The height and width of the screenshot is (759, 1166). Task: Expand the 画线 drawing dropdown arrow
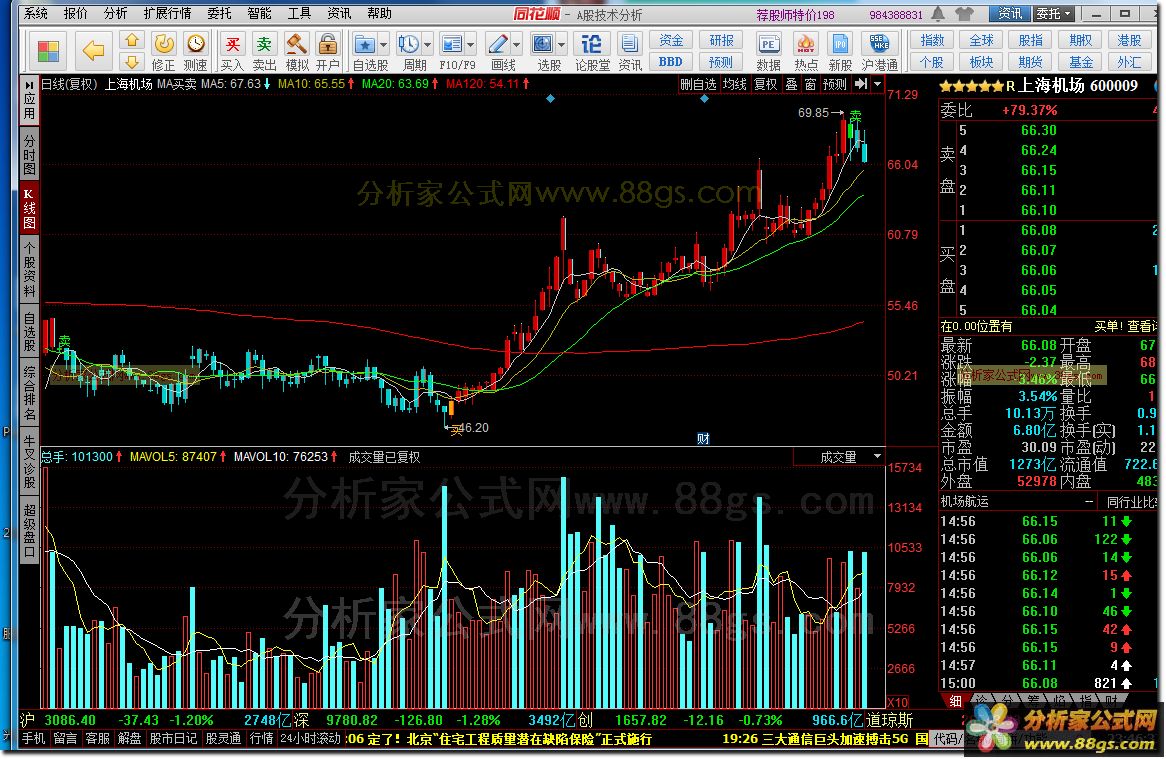click(517, 45)
